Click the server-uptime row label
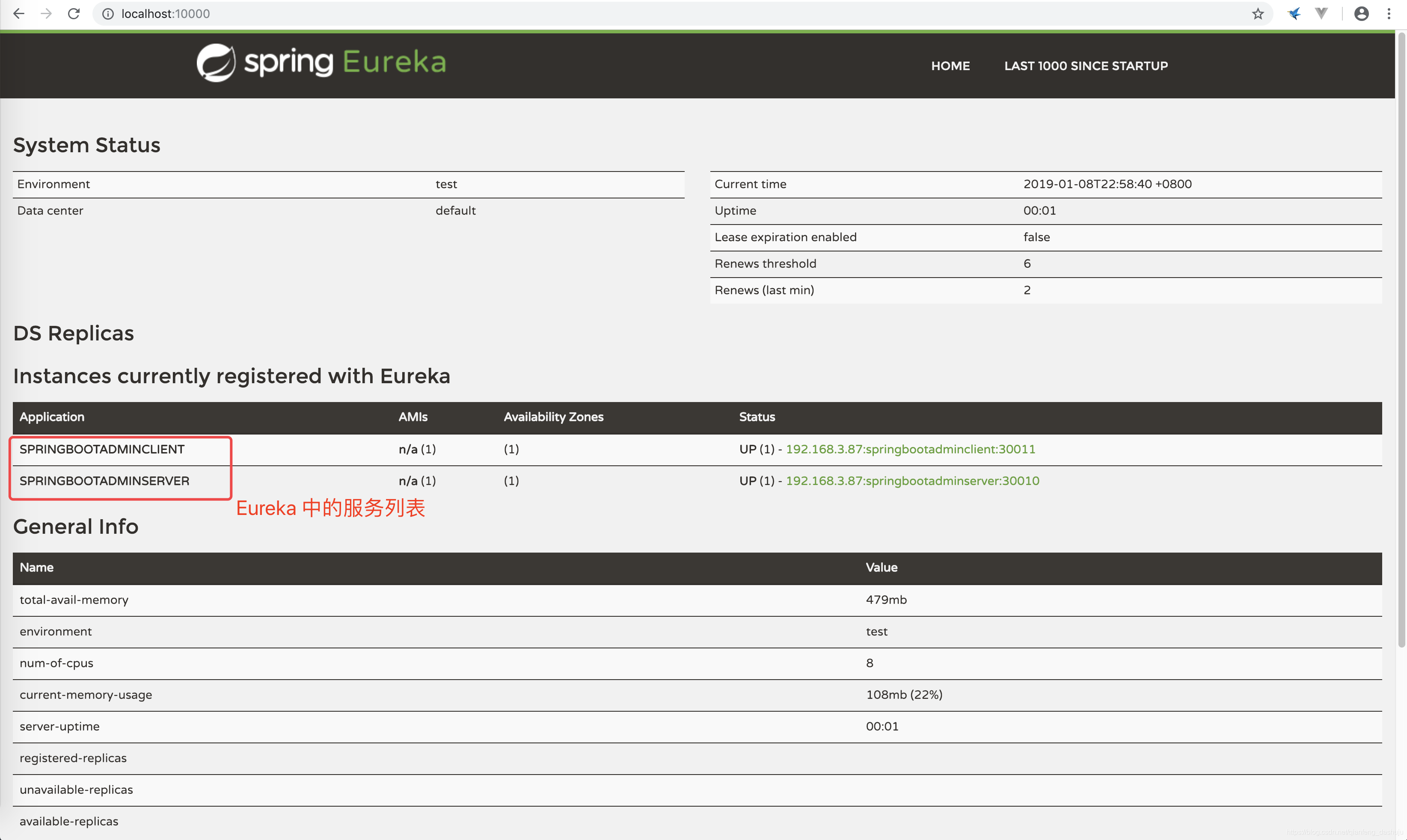Viewport: 1407px width, 840px height. coord(59,726)
